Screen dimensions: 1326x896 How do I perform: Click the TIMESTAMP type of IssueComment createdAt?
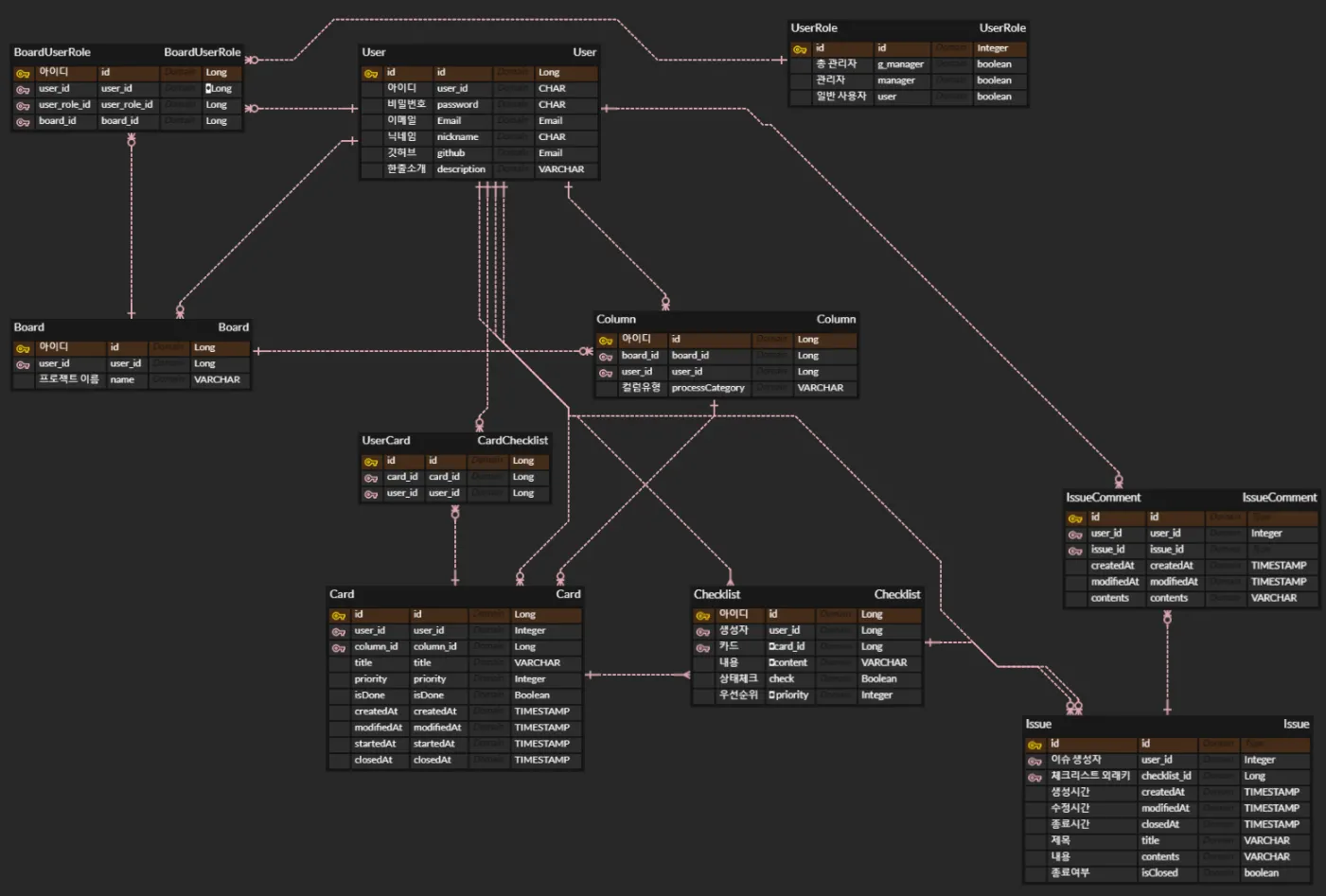[x=1278, y=566]
